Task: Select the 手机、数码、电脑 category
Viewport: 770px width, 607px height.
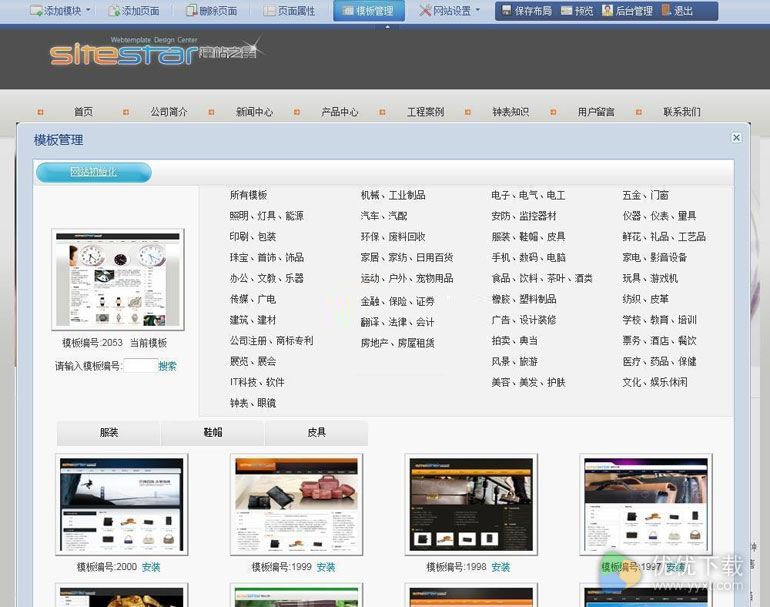Action: pyautogui.click(x=528, y=257)
